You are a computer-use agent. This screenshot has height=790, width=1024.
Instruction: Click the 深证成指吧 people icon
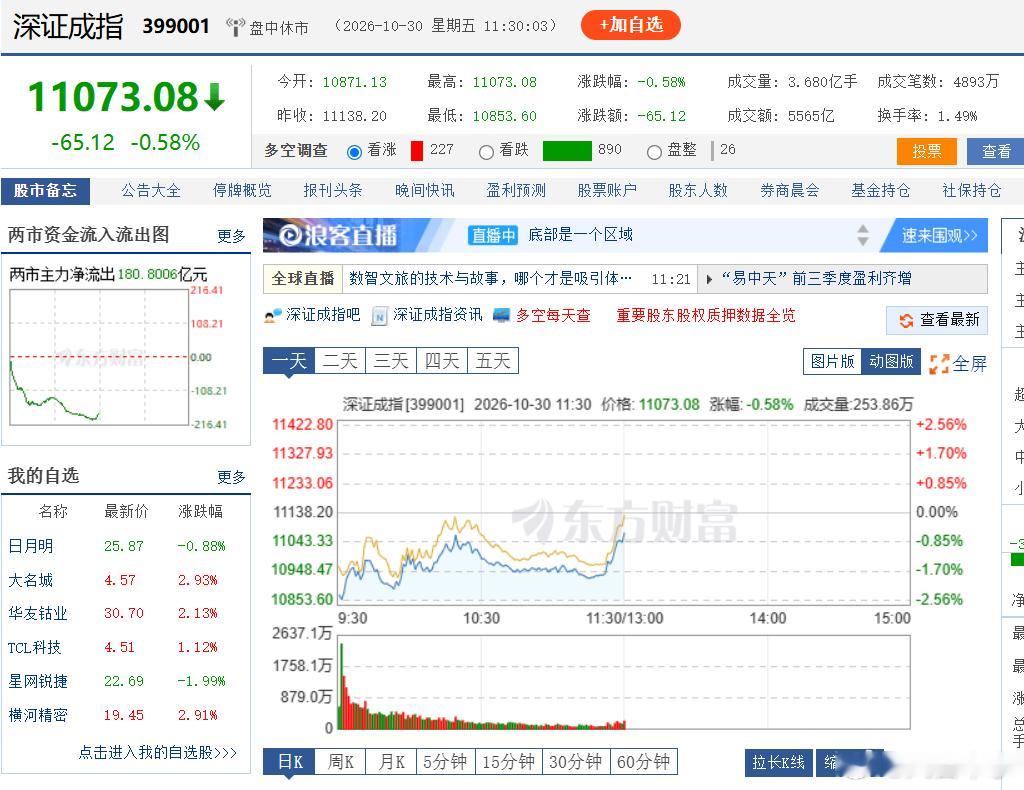click(273, 316)
